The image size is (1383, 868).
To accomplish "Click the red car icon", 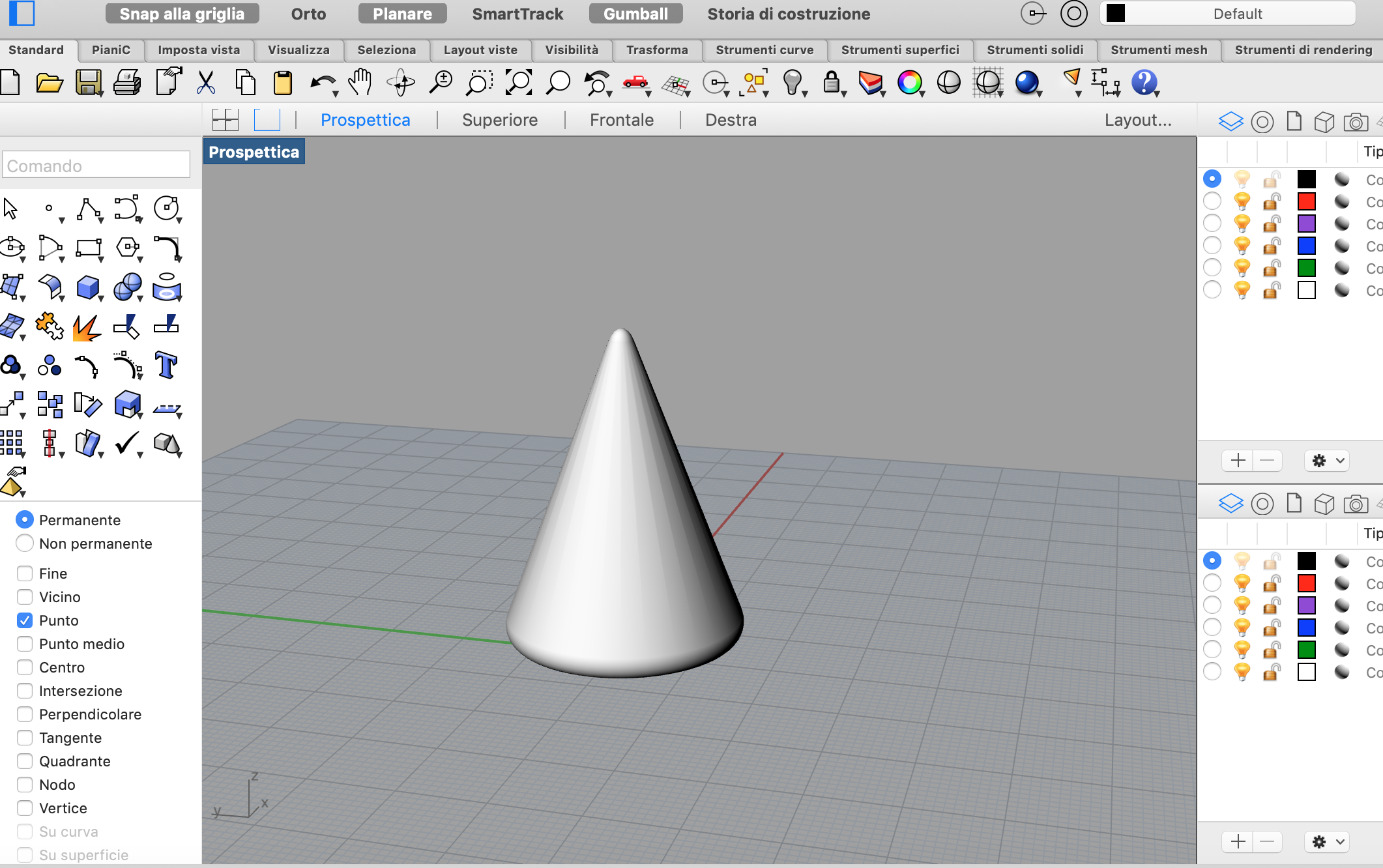I will [x=635, y=81].
